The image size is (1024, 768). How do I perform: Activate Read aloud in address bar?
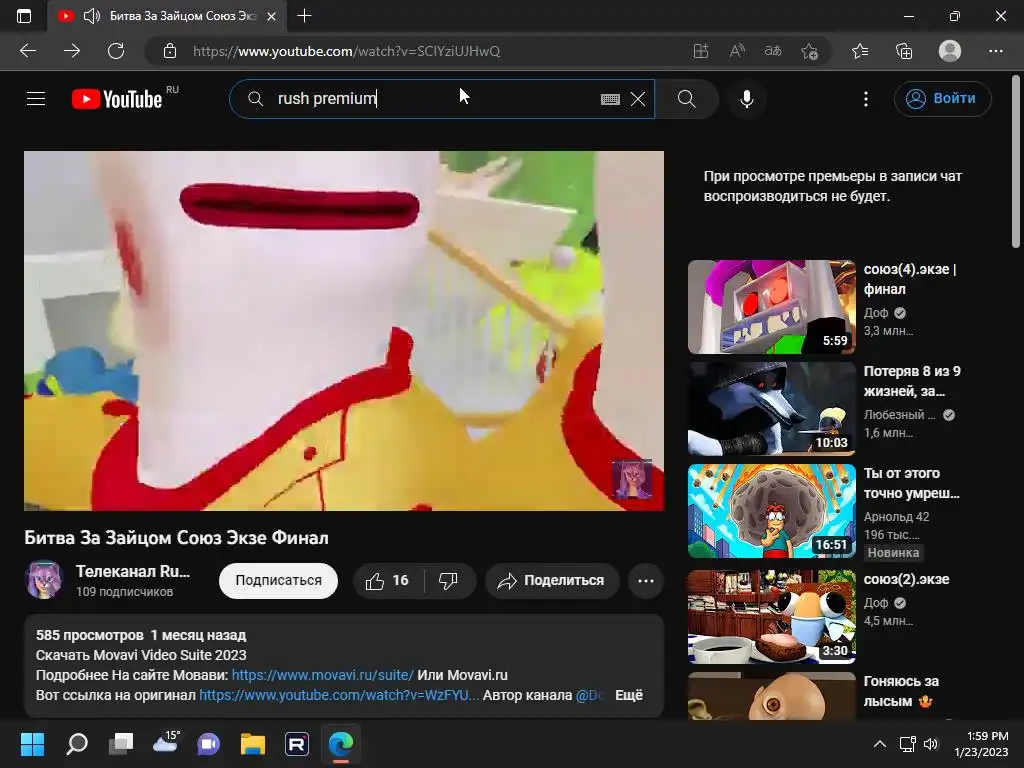(x=737, y=51)
